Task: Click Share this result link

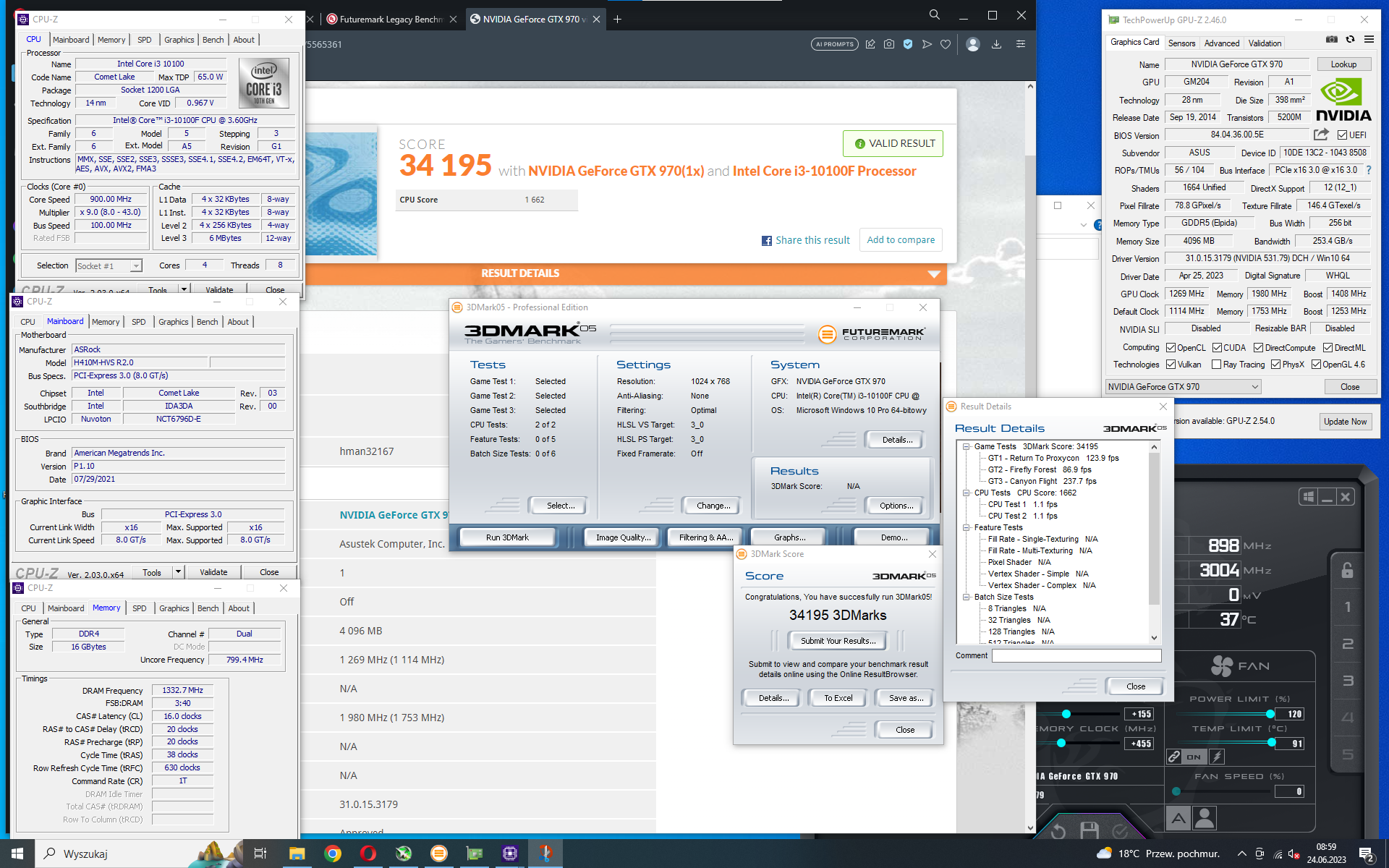Action: 805,240
